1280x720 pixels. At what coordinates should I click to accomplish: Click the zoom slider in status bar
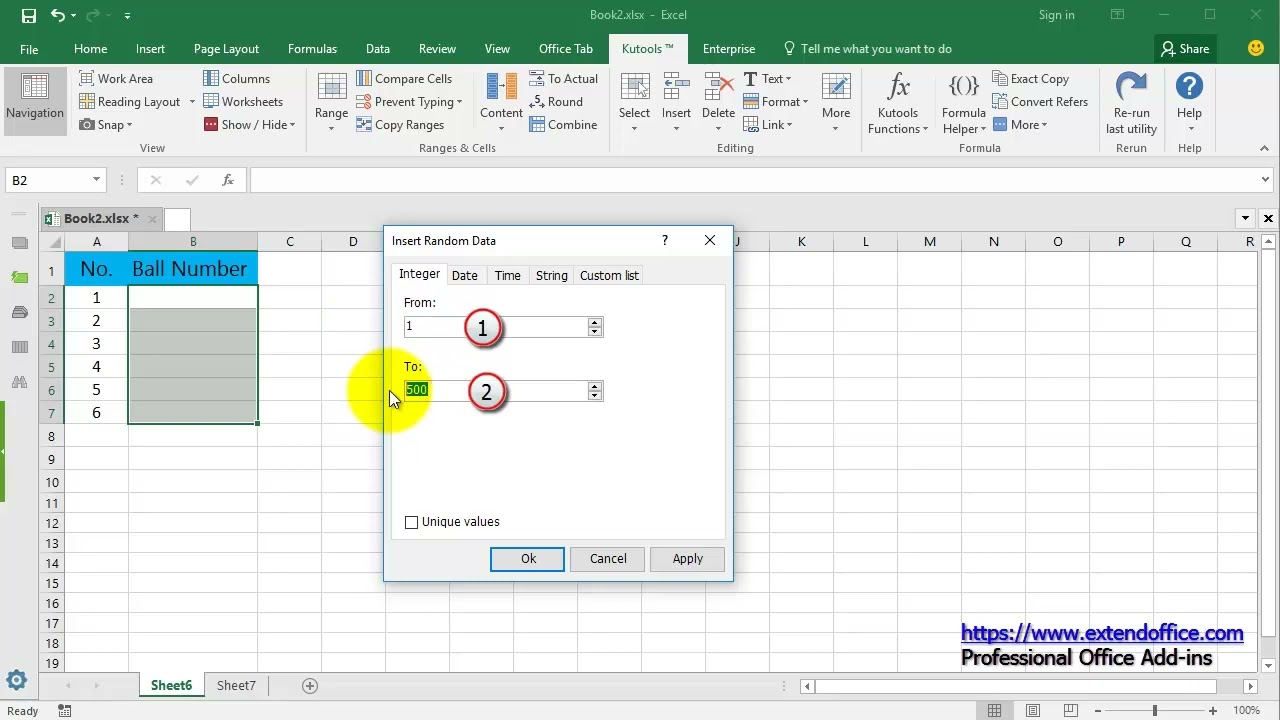coord(1153,710)
